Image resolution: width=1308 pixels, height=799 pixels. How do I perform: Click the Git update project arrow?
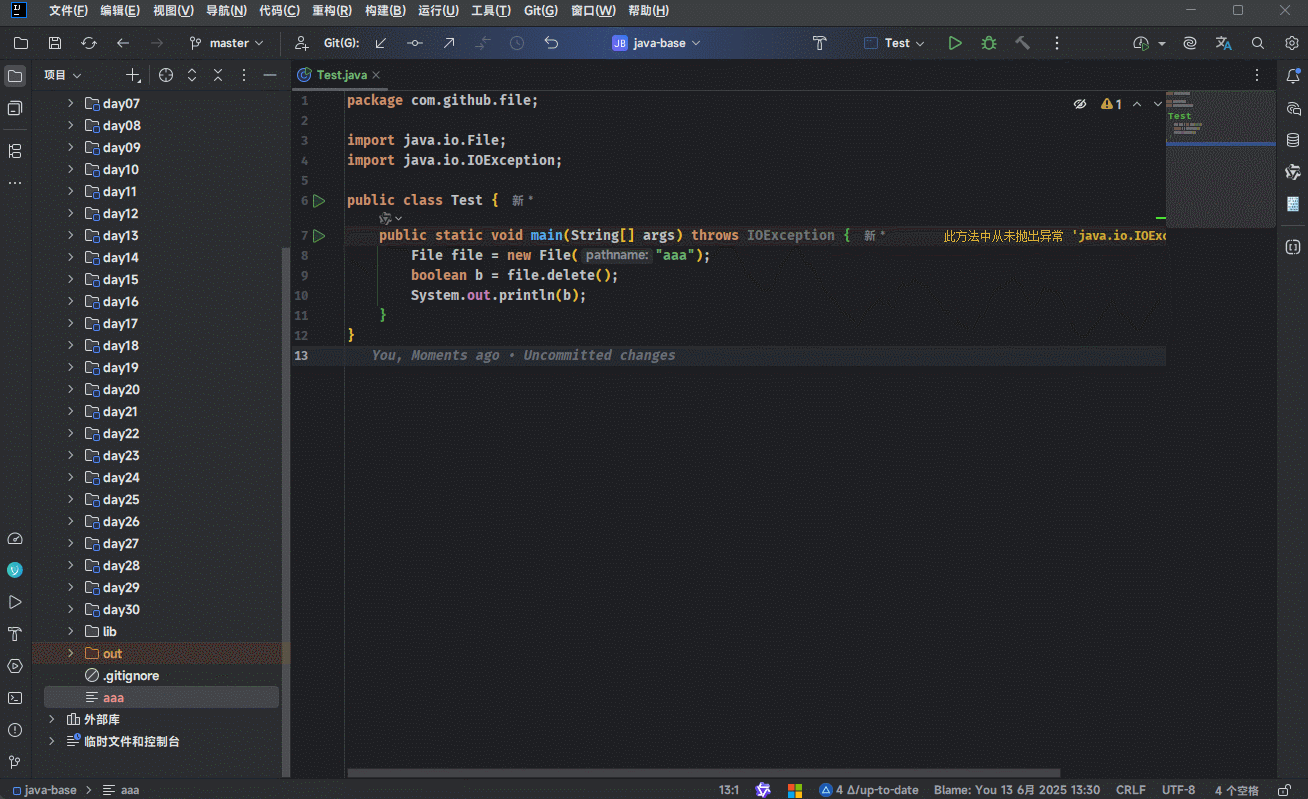click(x=380, y=43)
